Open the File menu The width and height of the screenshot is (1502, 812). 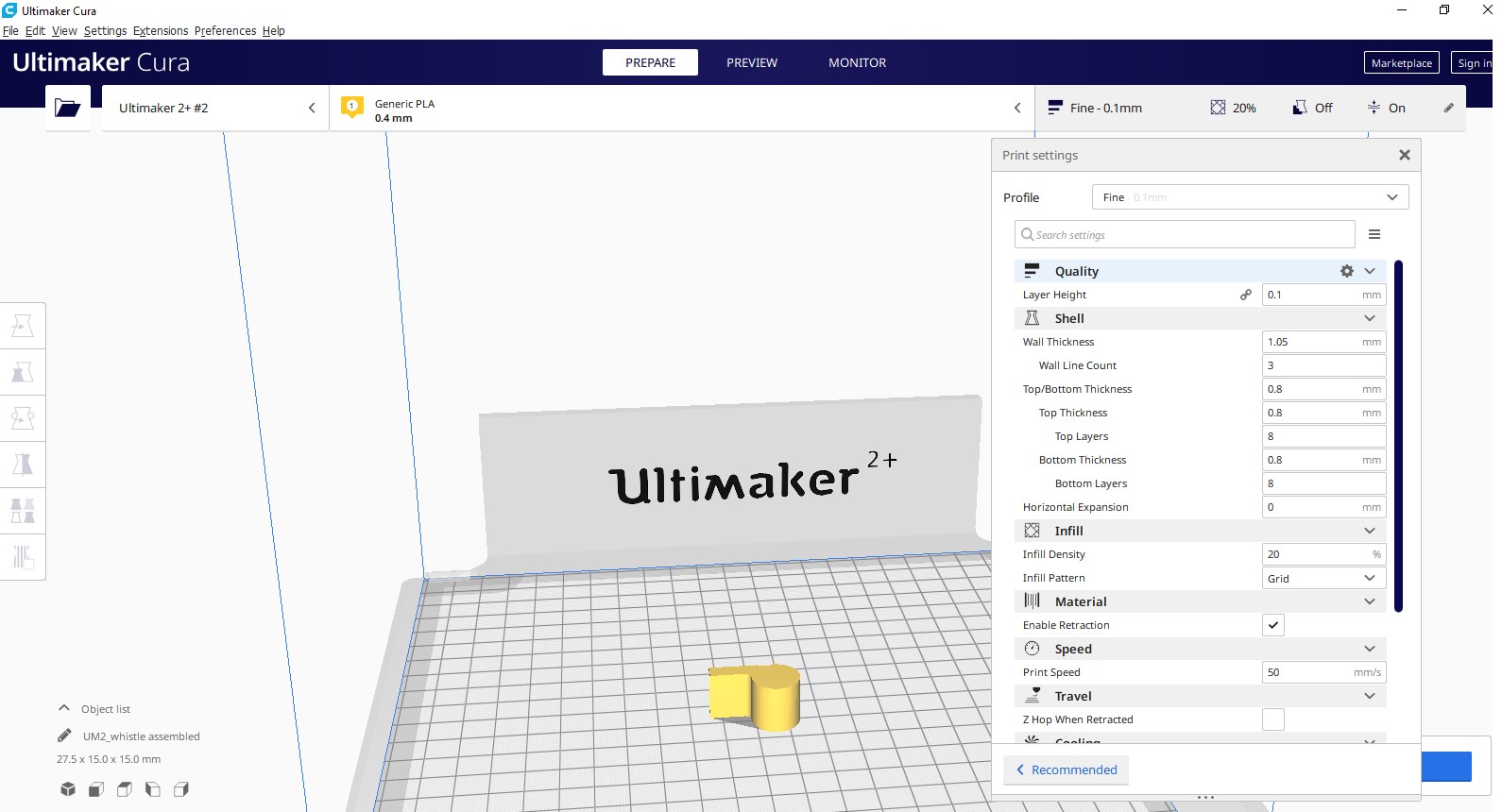[x=10, y=30]
